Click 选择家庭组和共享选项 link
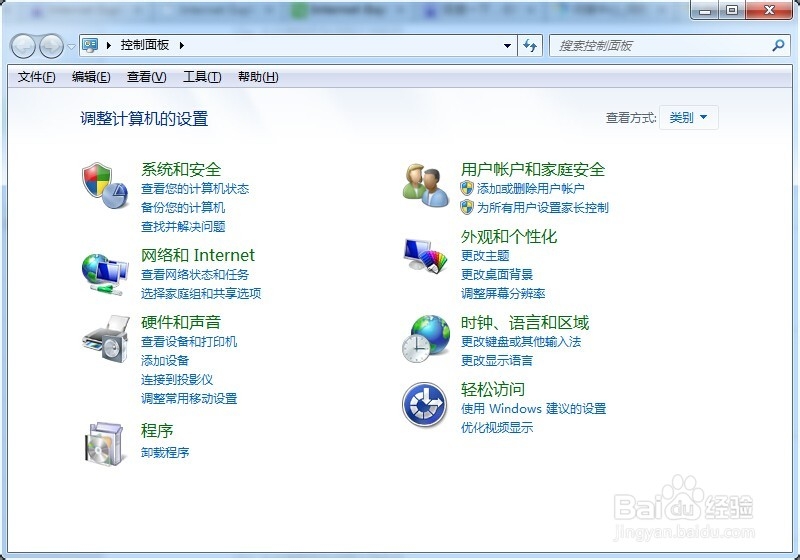 click(x=201, y=293)
